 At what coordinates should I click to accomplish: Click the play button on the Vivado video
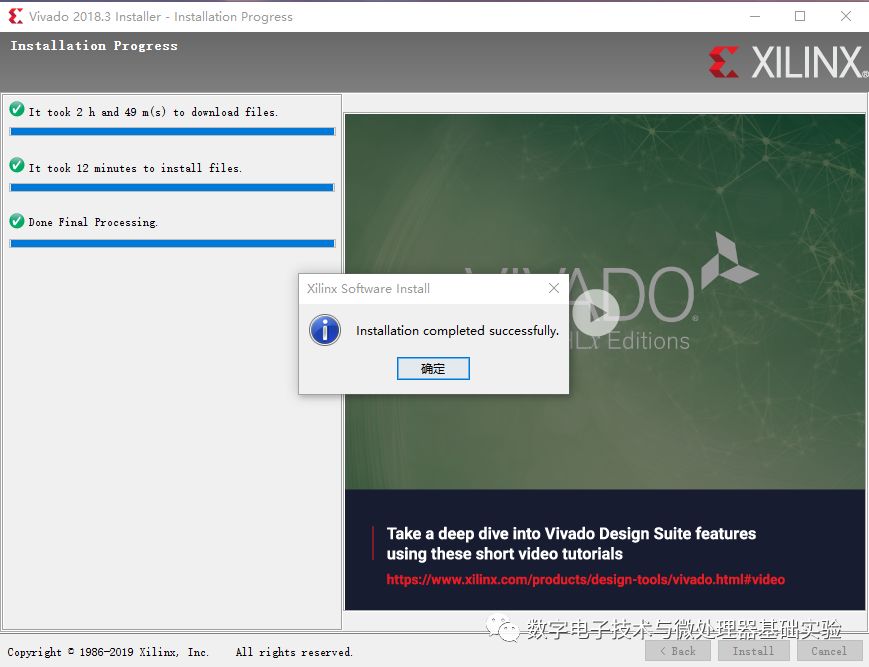point(597,312)
